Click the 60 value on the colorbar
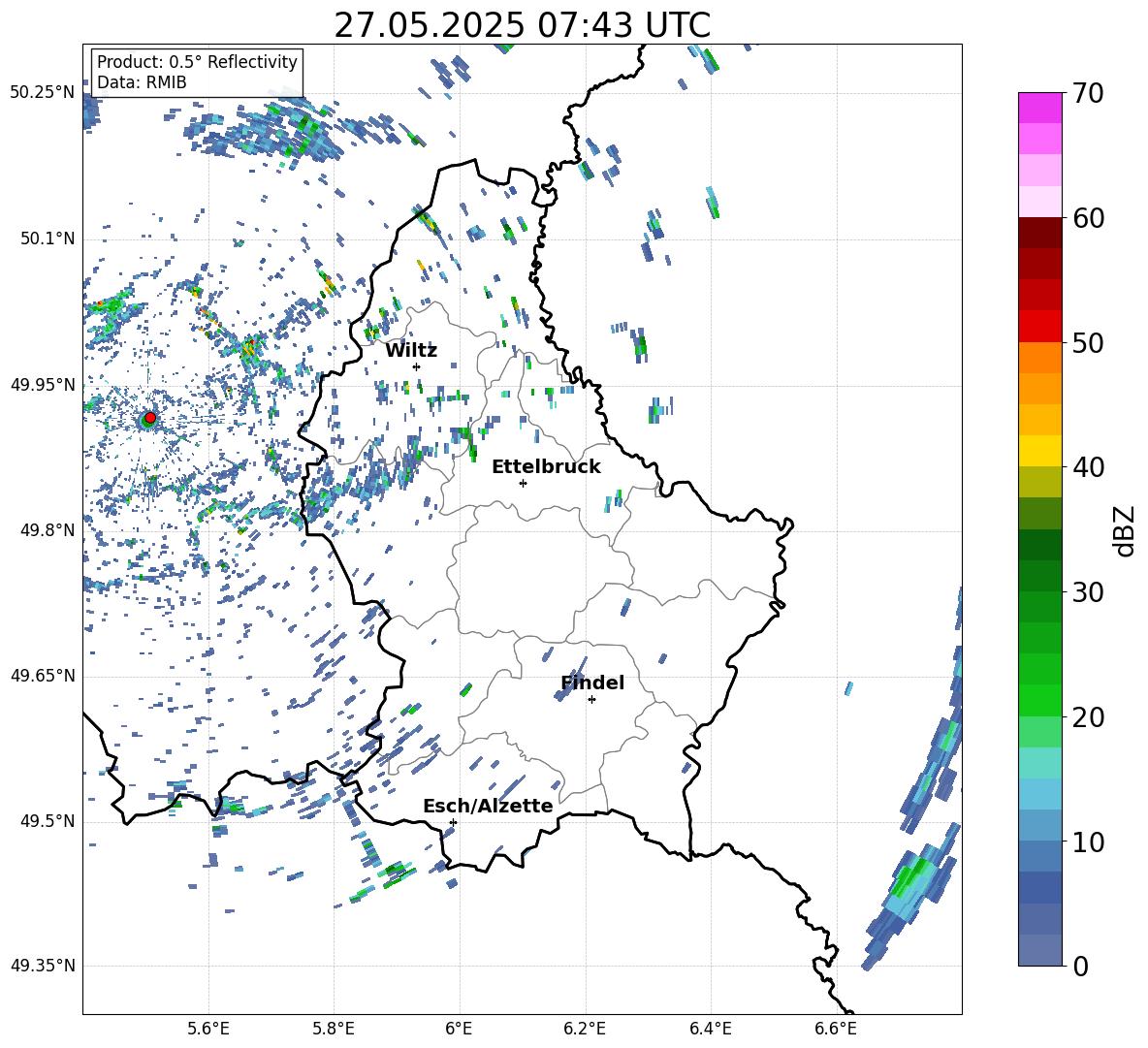The width and height of the screenshot is (1148, 1048). (1088, 218)
